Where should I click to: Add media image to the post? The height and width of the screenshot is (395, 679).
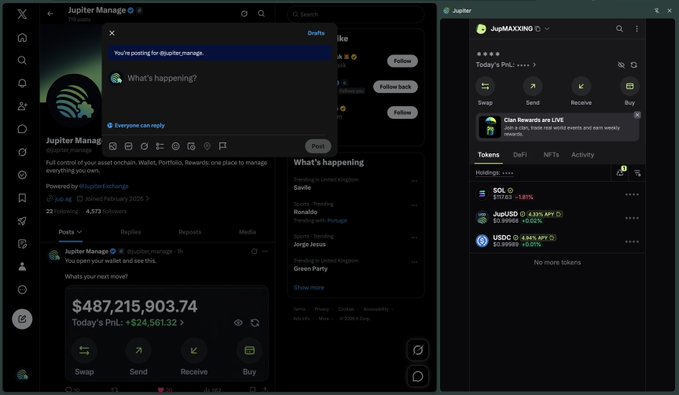113,146
